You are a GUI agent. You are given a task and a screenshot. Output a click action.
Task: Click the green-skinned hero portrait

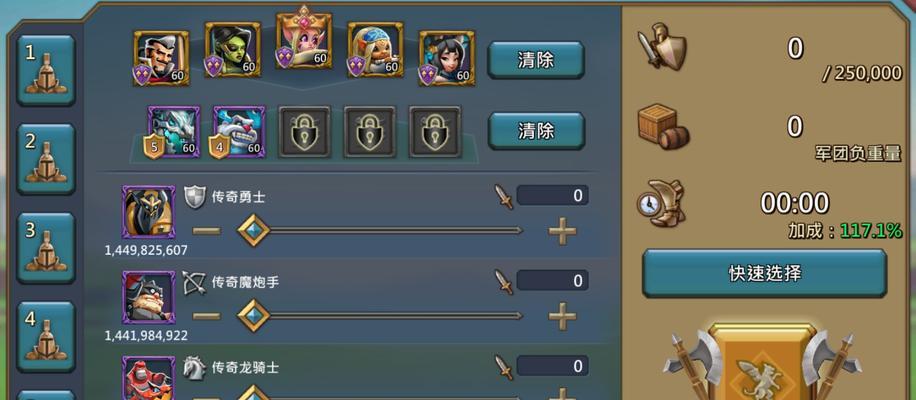coord(233,50)
